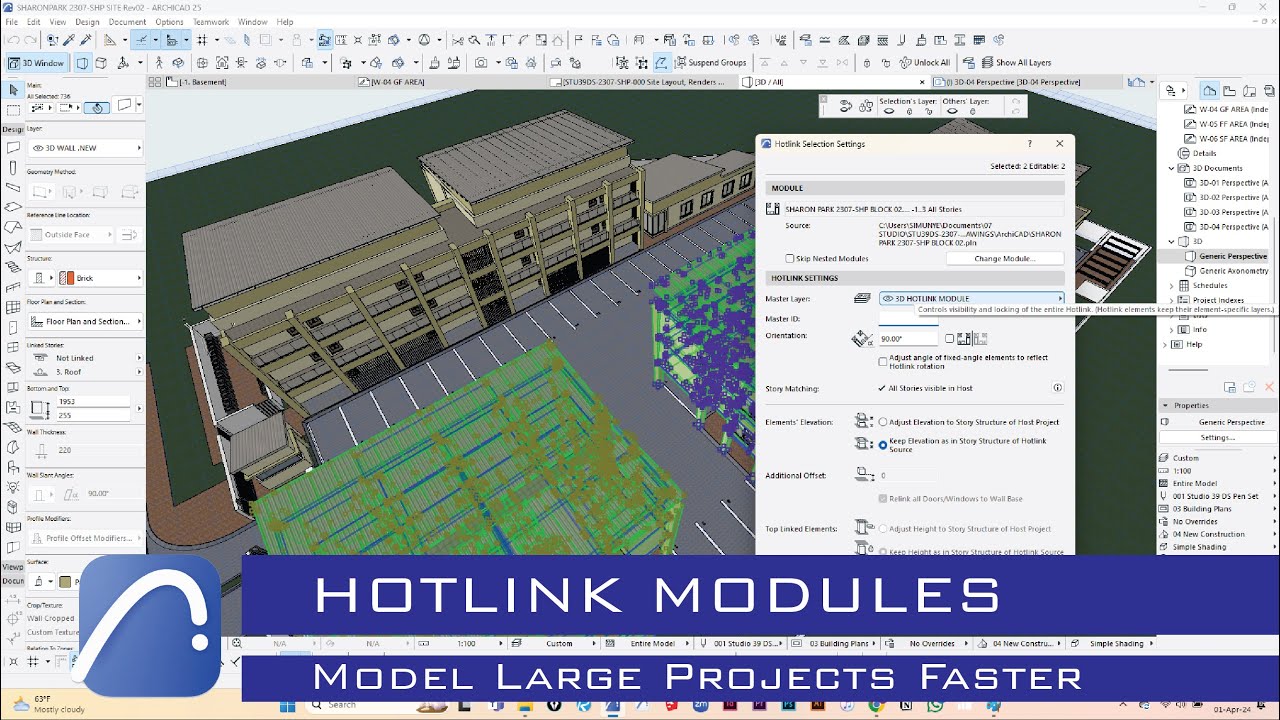The width and height of the screenshot is (1280, 720).
Task: Click the Orientation 90.00° field
Action: pos(909,339)
